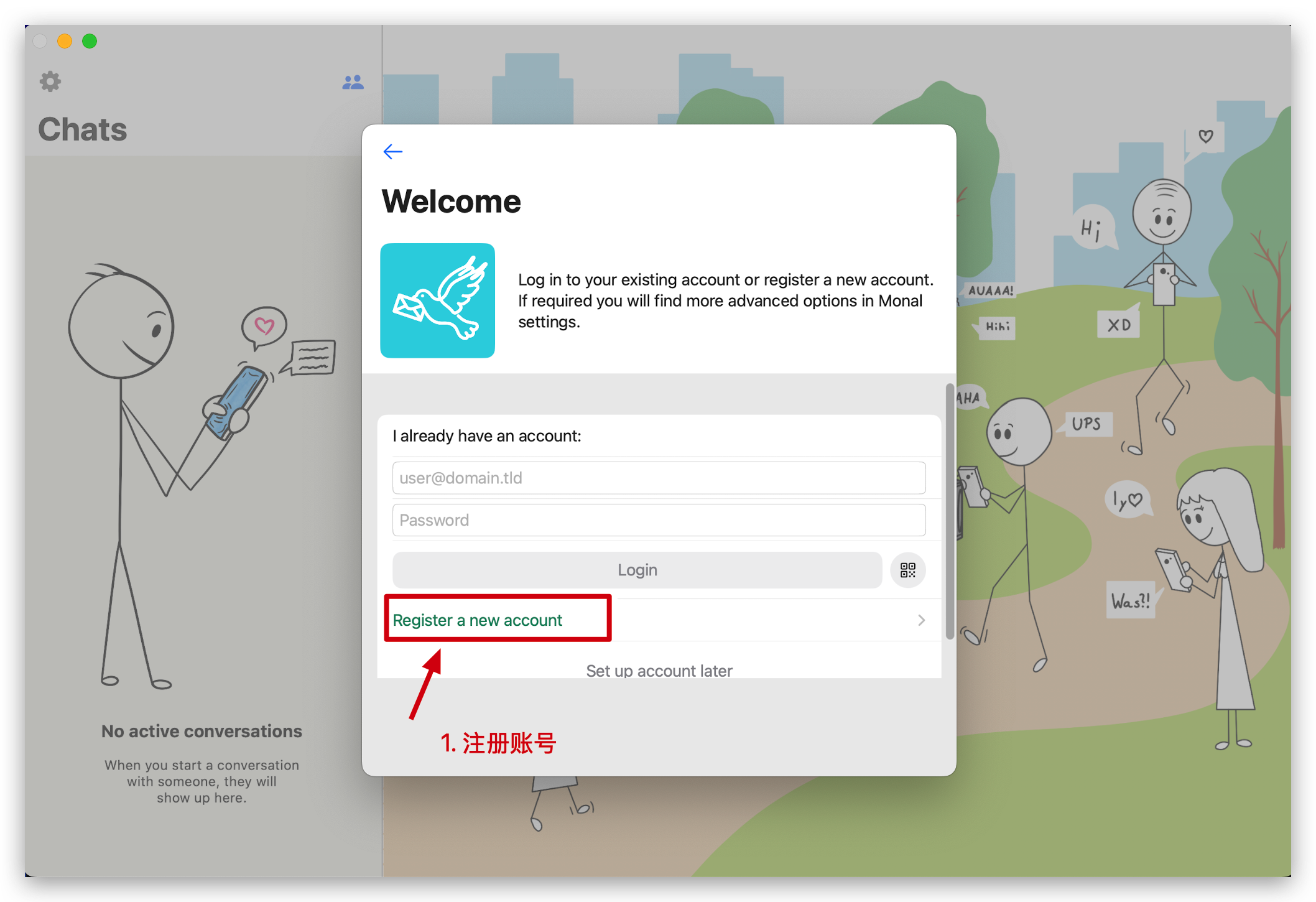Click the I already have an account label

coord(487,436)
